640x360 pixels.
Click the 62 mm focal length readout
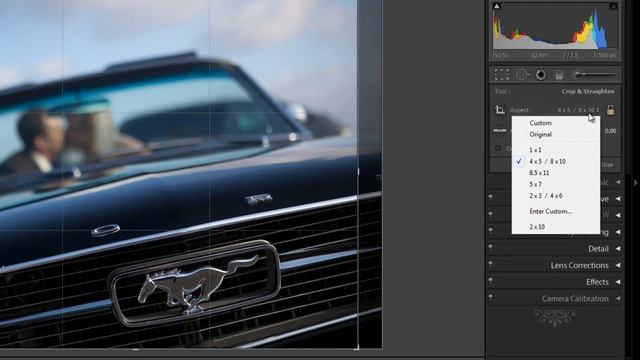[539, 55]
